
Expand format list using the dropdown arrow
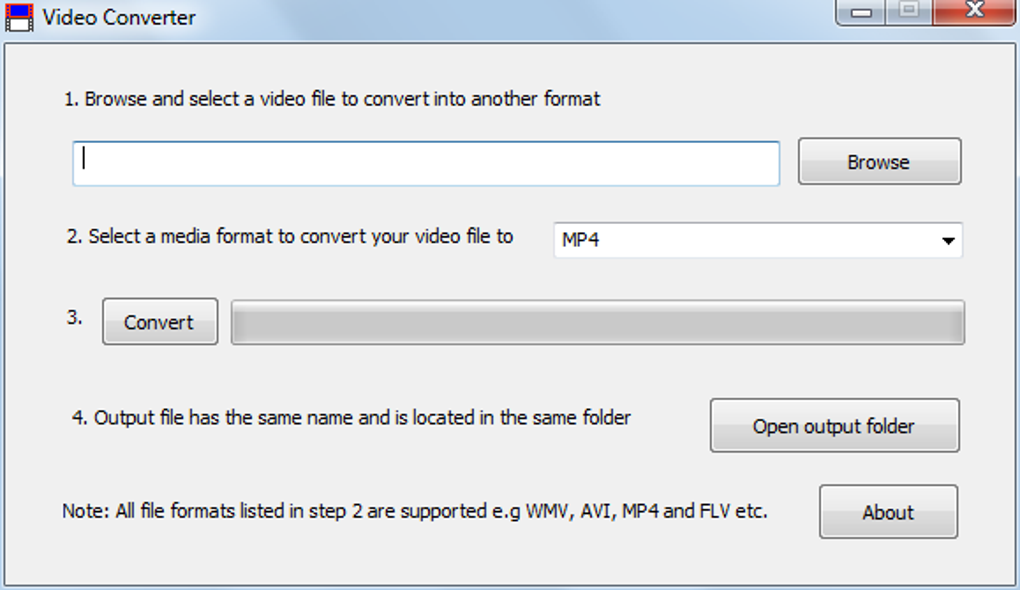(x=946, y=241)
